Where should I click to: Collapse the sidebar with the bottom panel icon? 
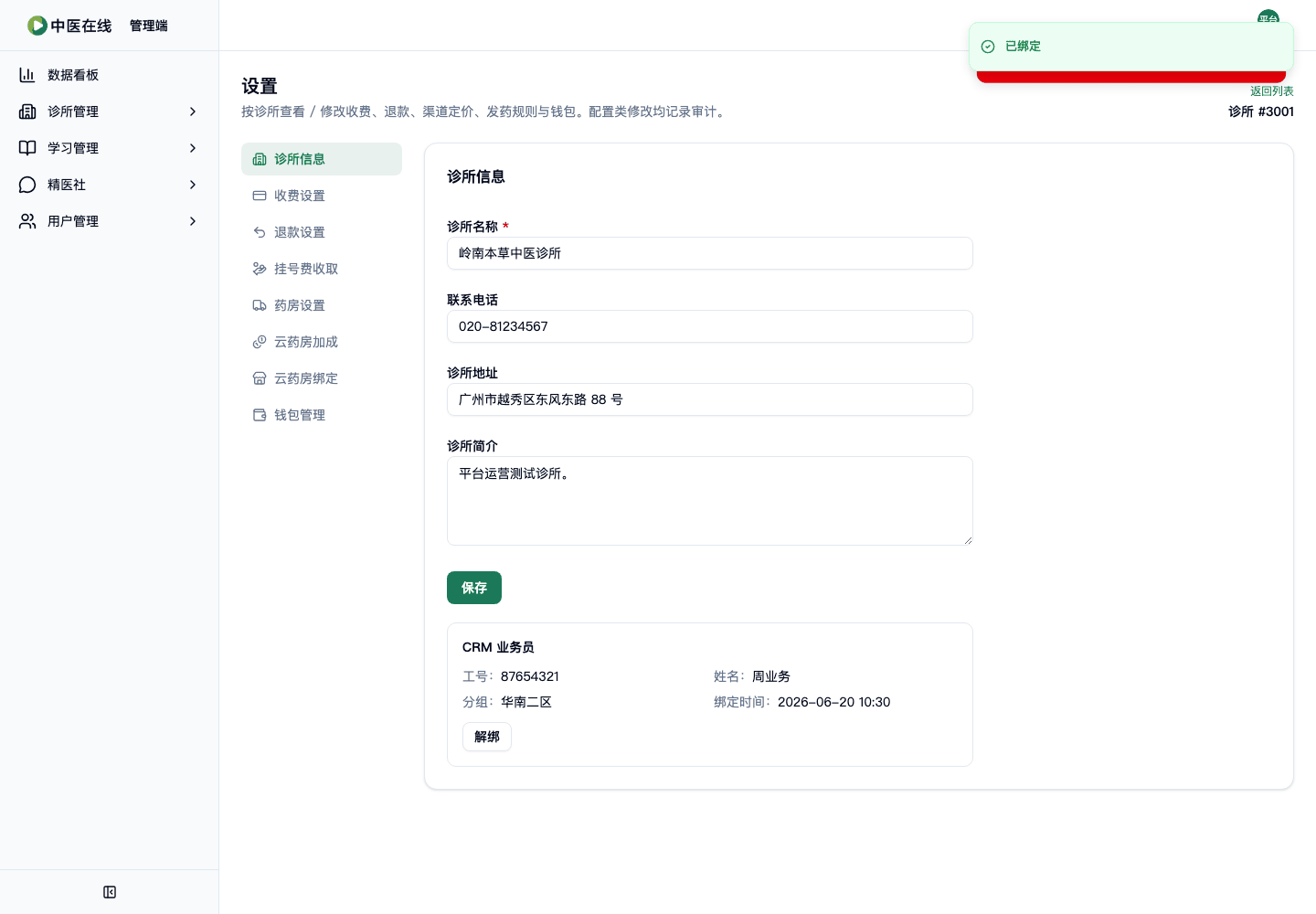coord(110,892)
